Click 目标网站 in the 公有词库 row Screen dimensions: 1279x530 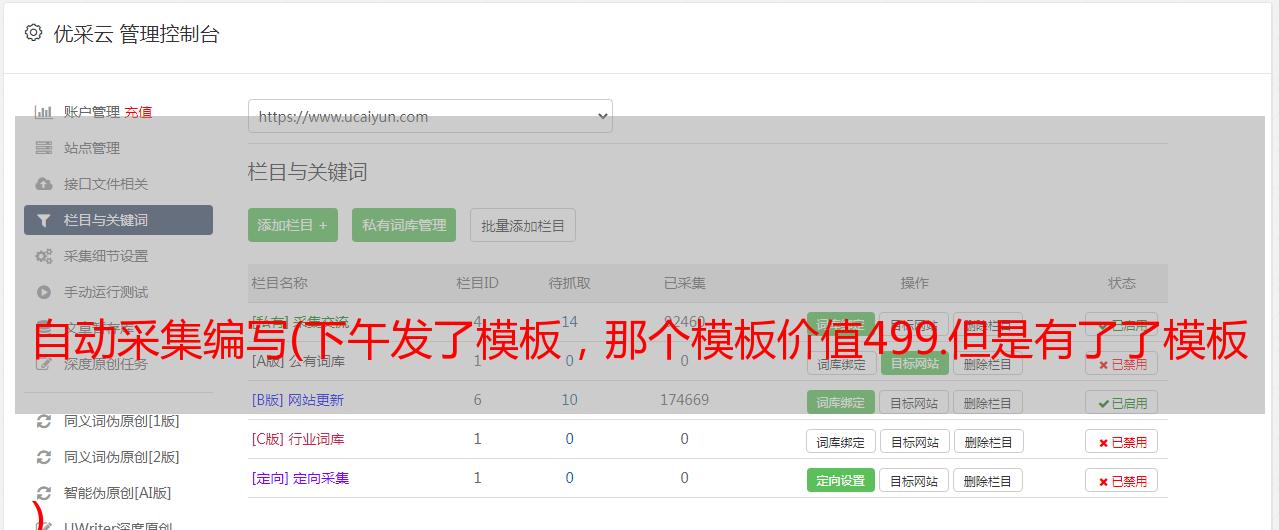pyautogui.click(x=914, y=363)
